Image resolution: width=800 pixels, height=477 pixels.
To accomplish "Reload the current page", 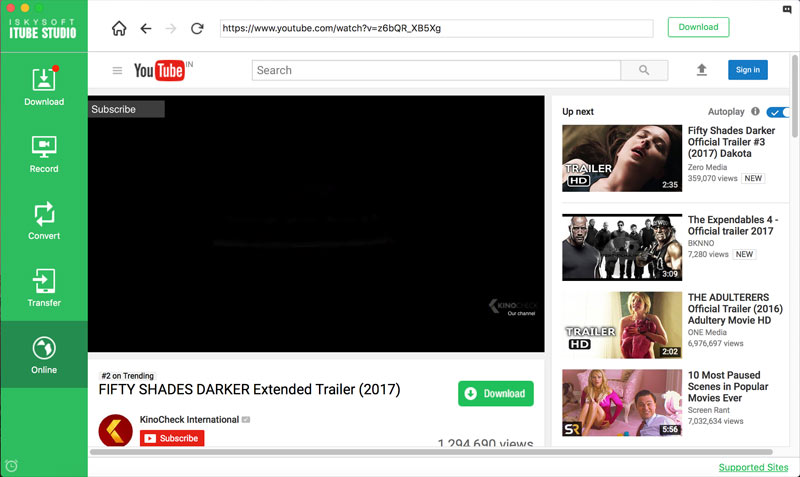I will 197,29.
